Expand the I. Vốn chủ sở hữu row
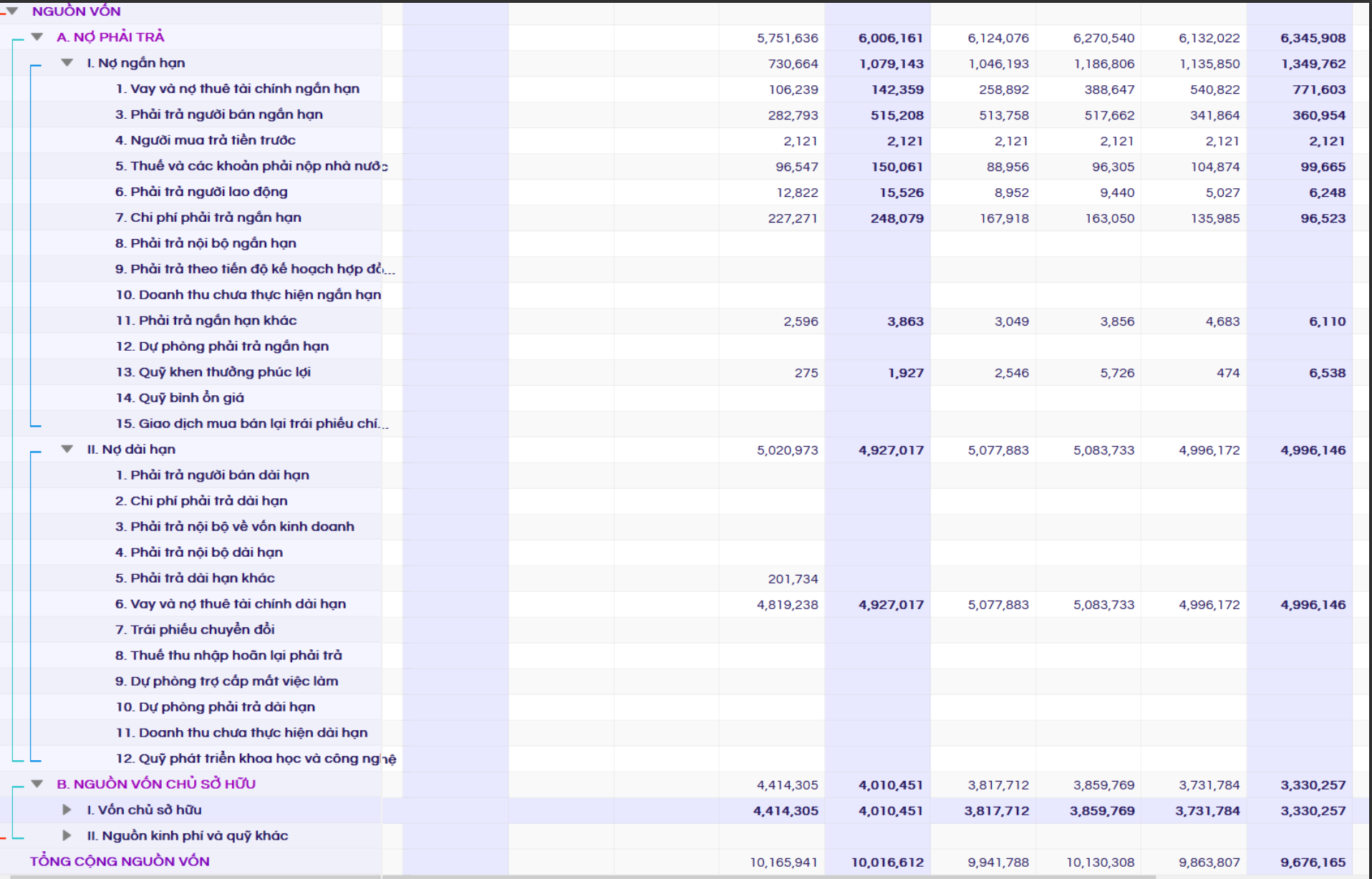Image resolution: width=1372 pixels, height=879 pixels. 67,810
